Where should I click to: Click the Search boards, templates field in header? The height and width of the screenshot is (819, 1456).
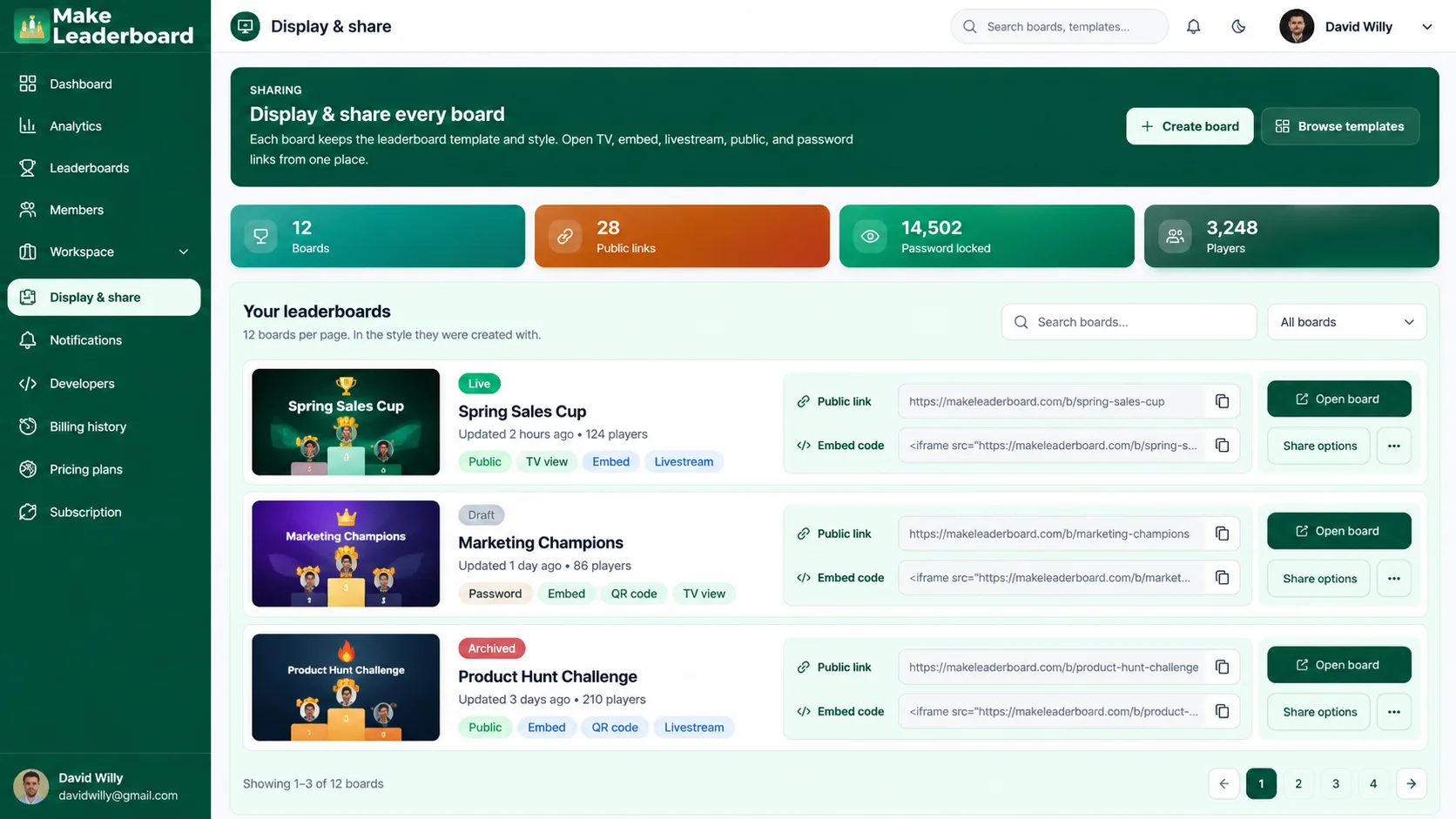[x=1059, y=27]
